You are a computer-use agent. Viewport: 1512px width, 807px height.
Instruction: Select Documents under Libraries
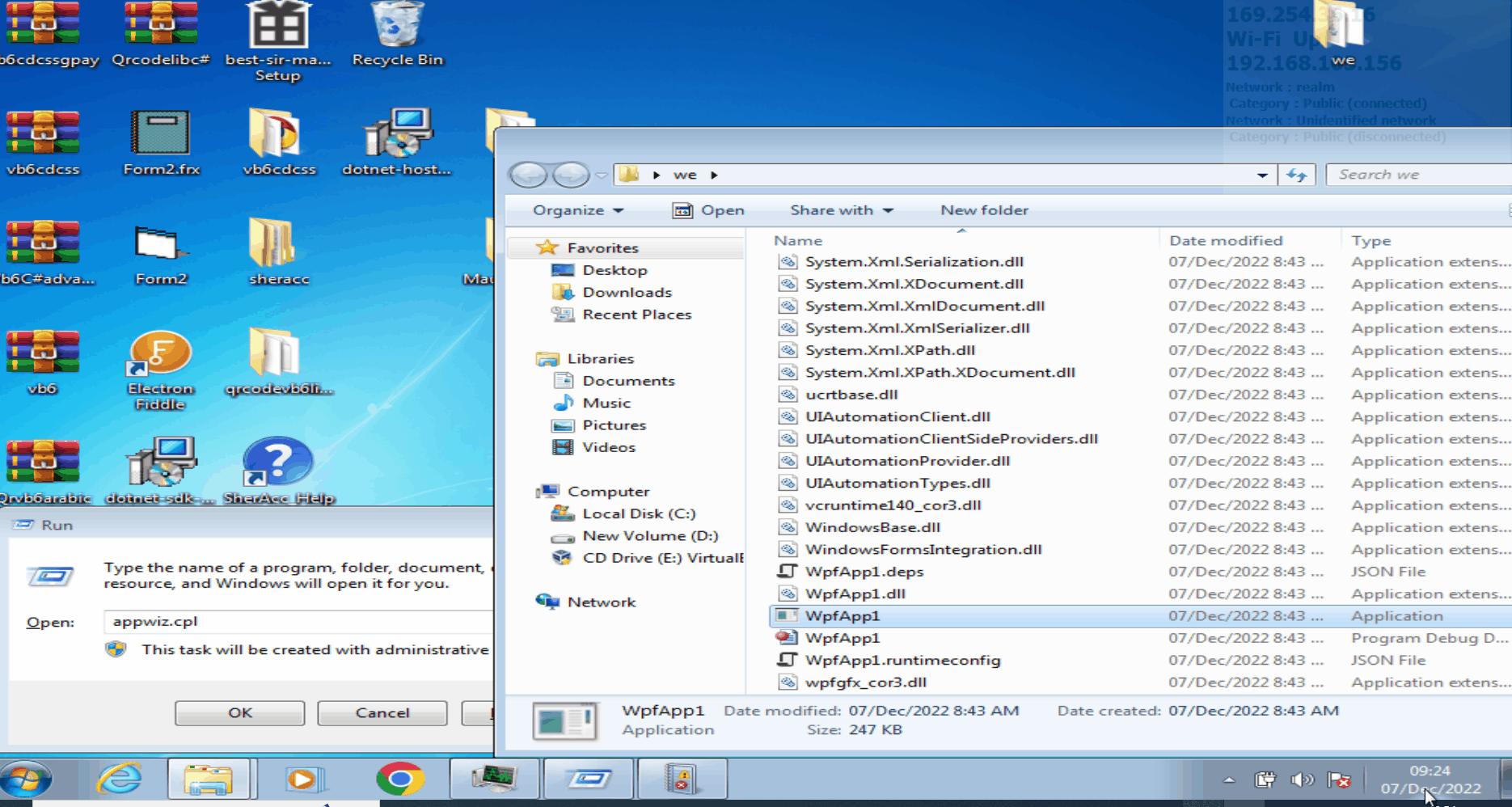click(629, 380)
